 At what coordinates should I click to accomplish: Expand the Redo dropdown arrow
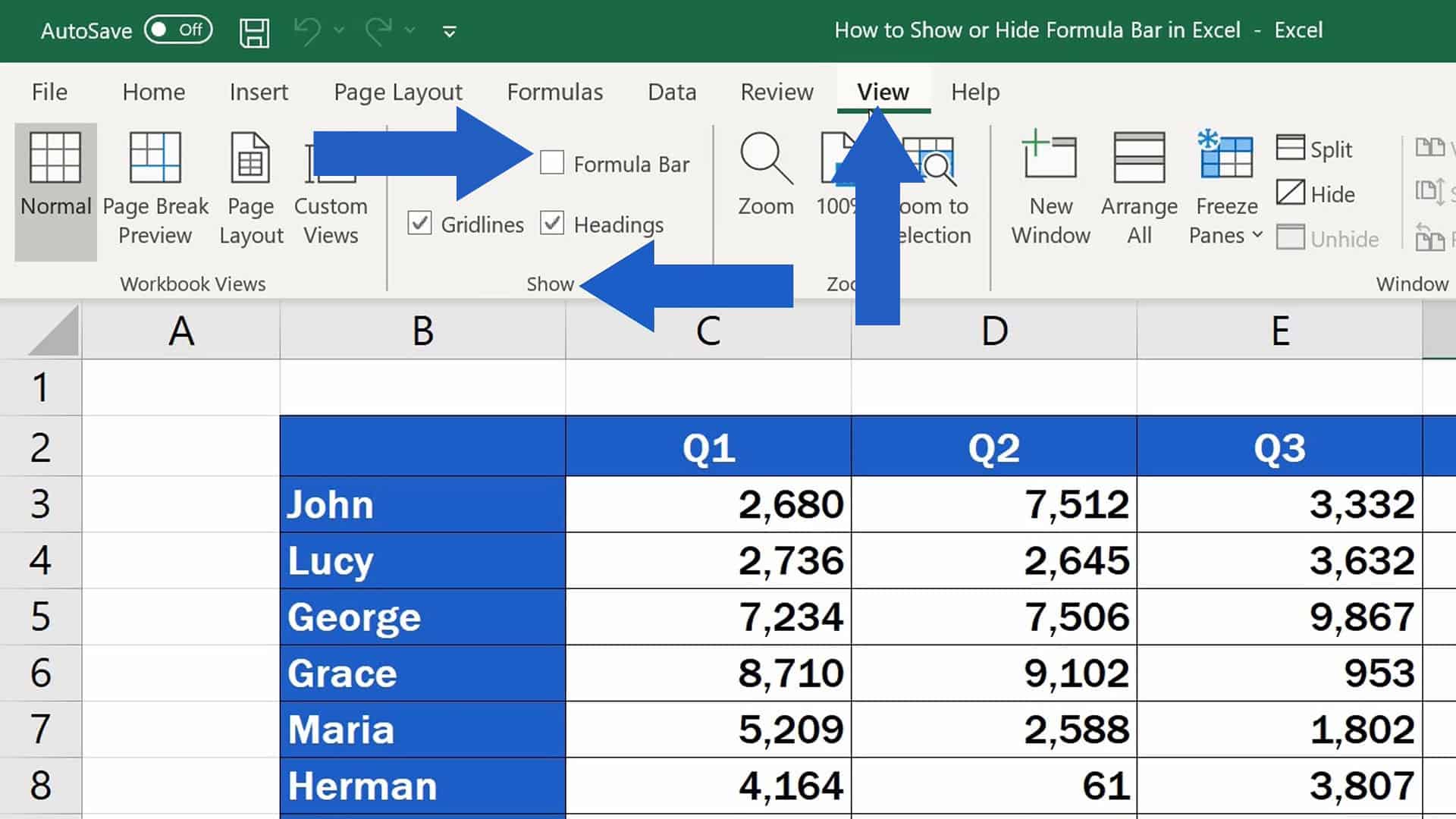point(409,30)
